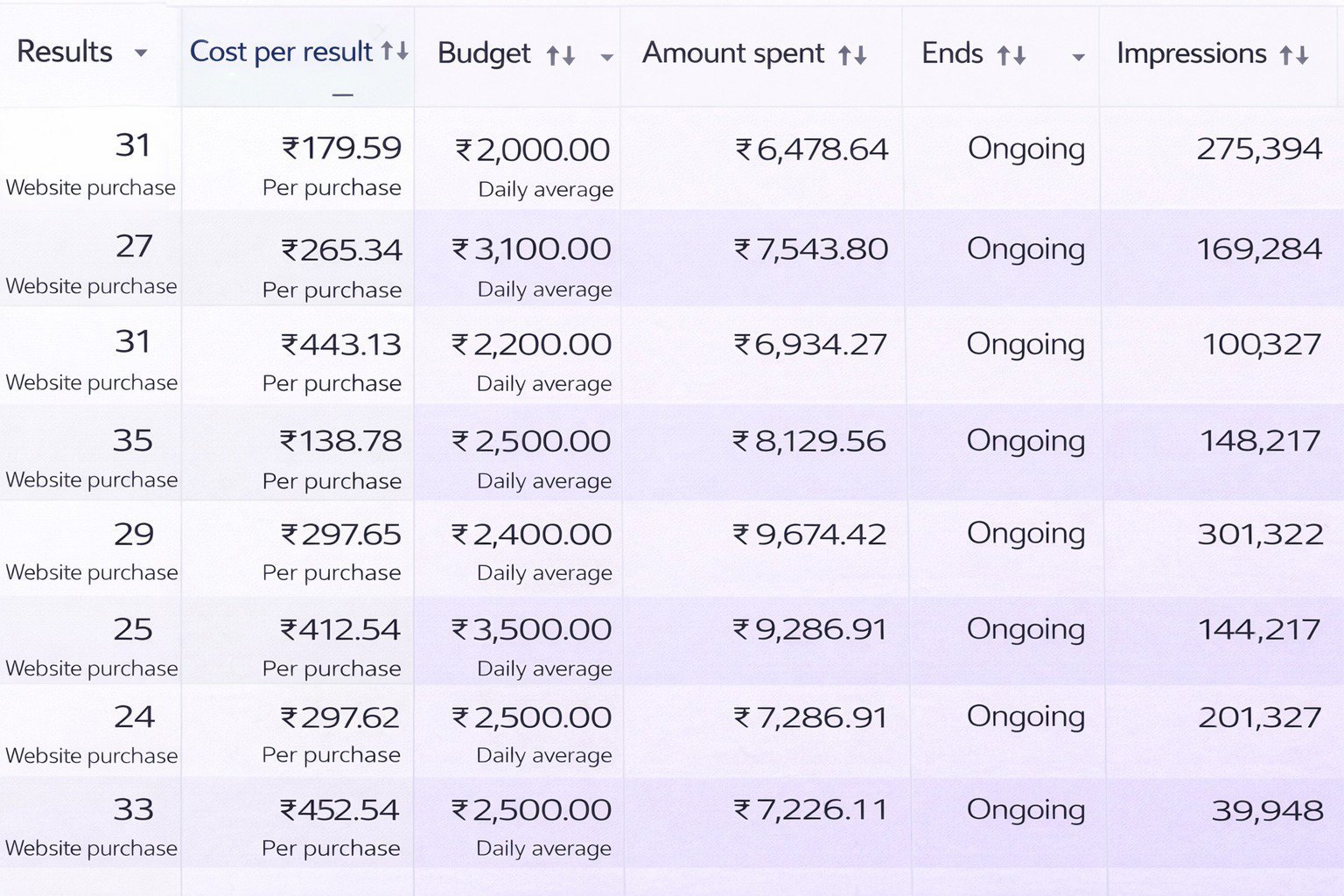This screenshot has height=896, width=1344.
Task: Select the Results column header
Action: [63, 52]
